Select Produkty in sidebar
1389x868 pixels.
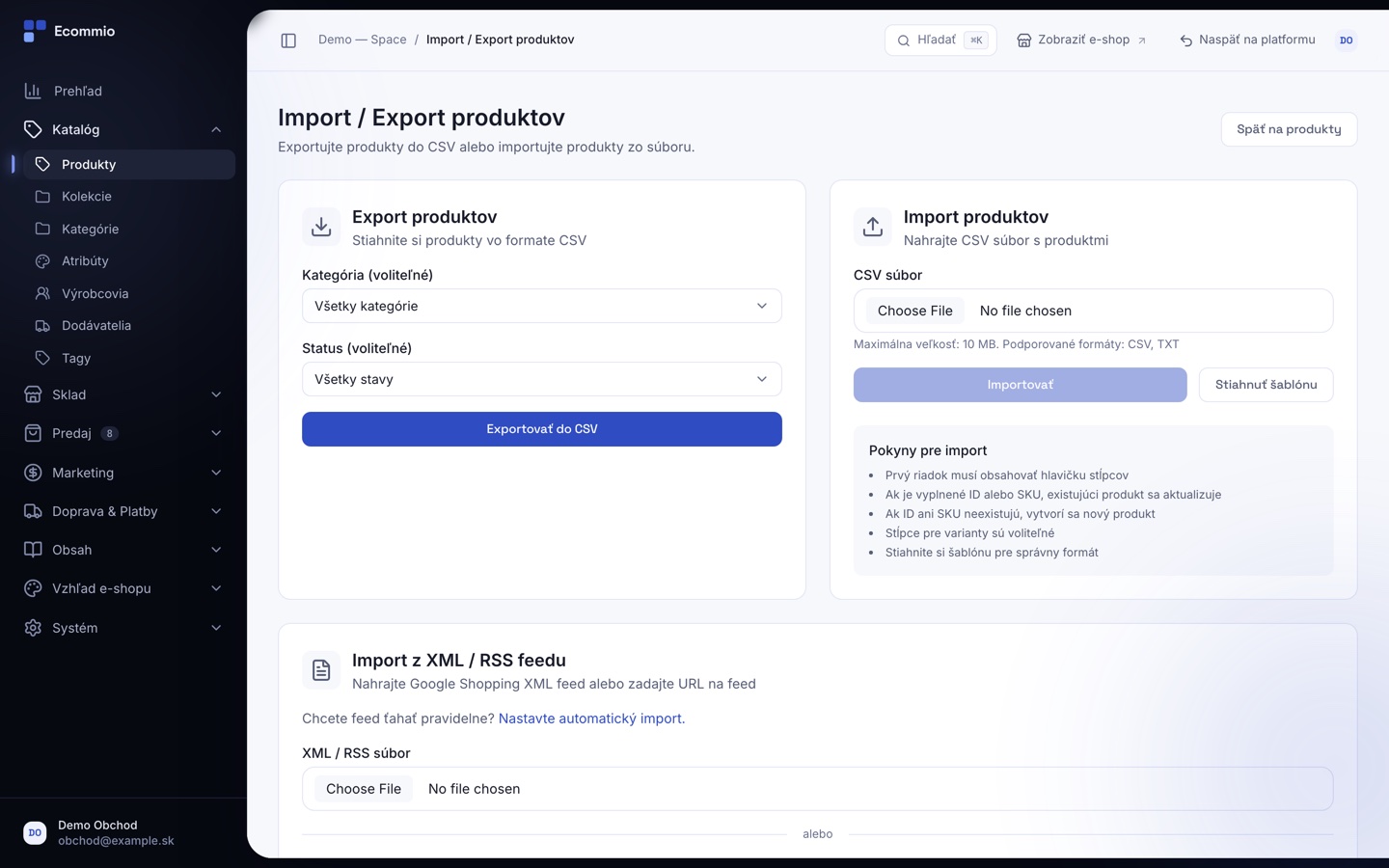129,164
